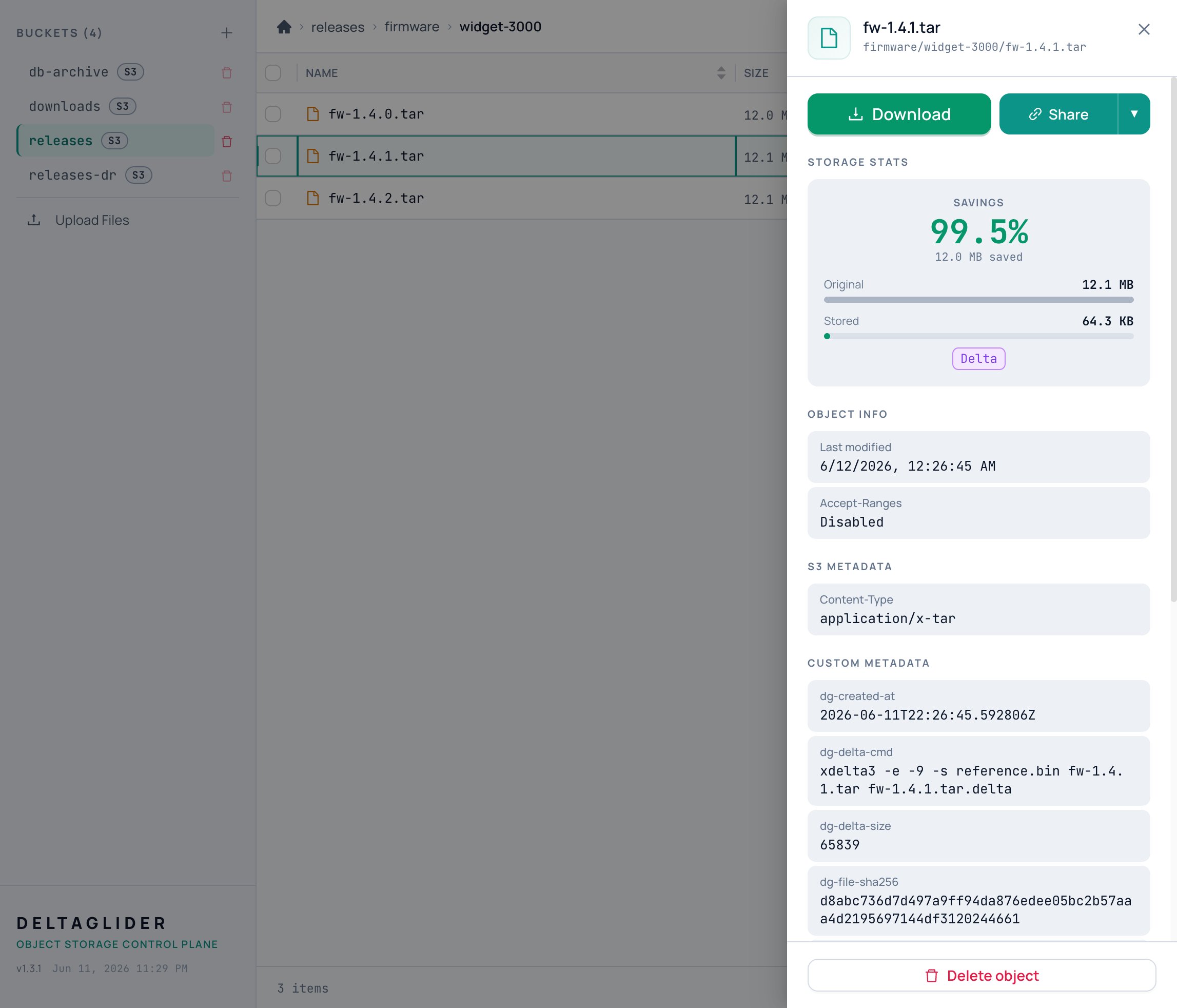Viewport: 1177px width, 1008px height.
Task: Click the 3 items status text
Action: pyautogui.click(x=303, y=988)
